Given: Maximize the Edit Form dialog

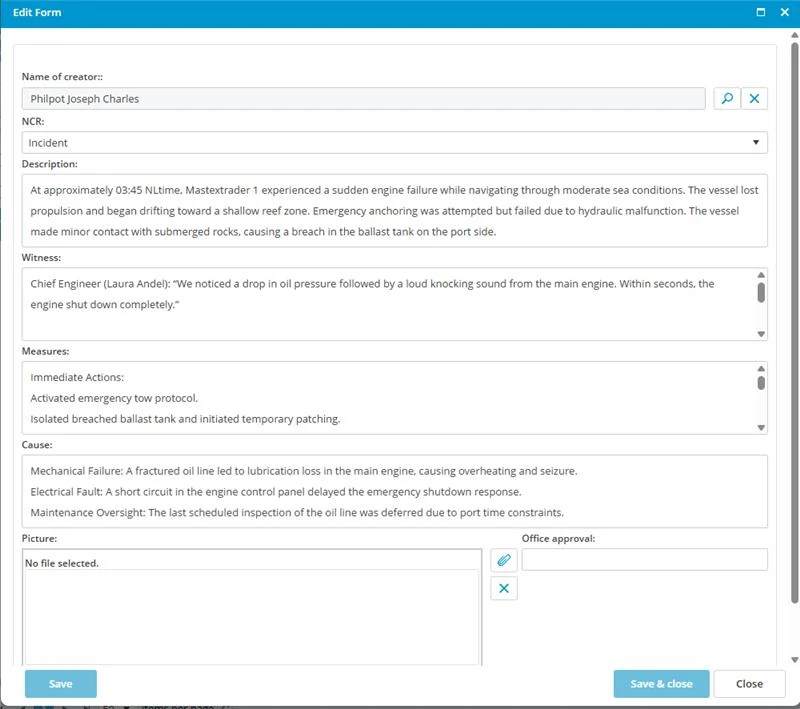Looking at the screenshot, I should (x=761, y=13).
